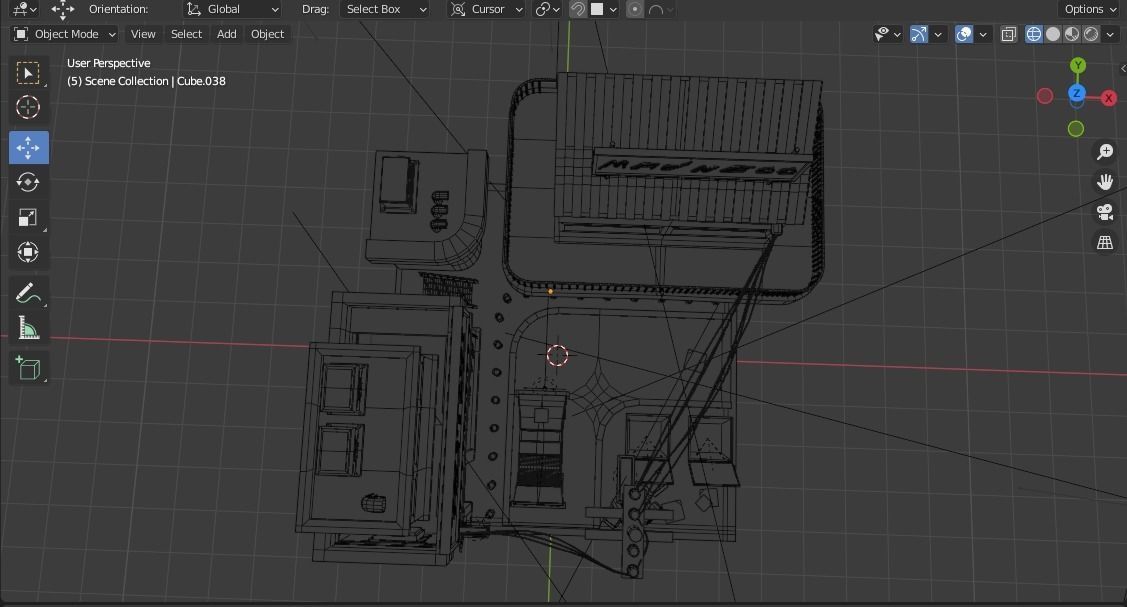Enable snapping with the magnet icon

578,9
